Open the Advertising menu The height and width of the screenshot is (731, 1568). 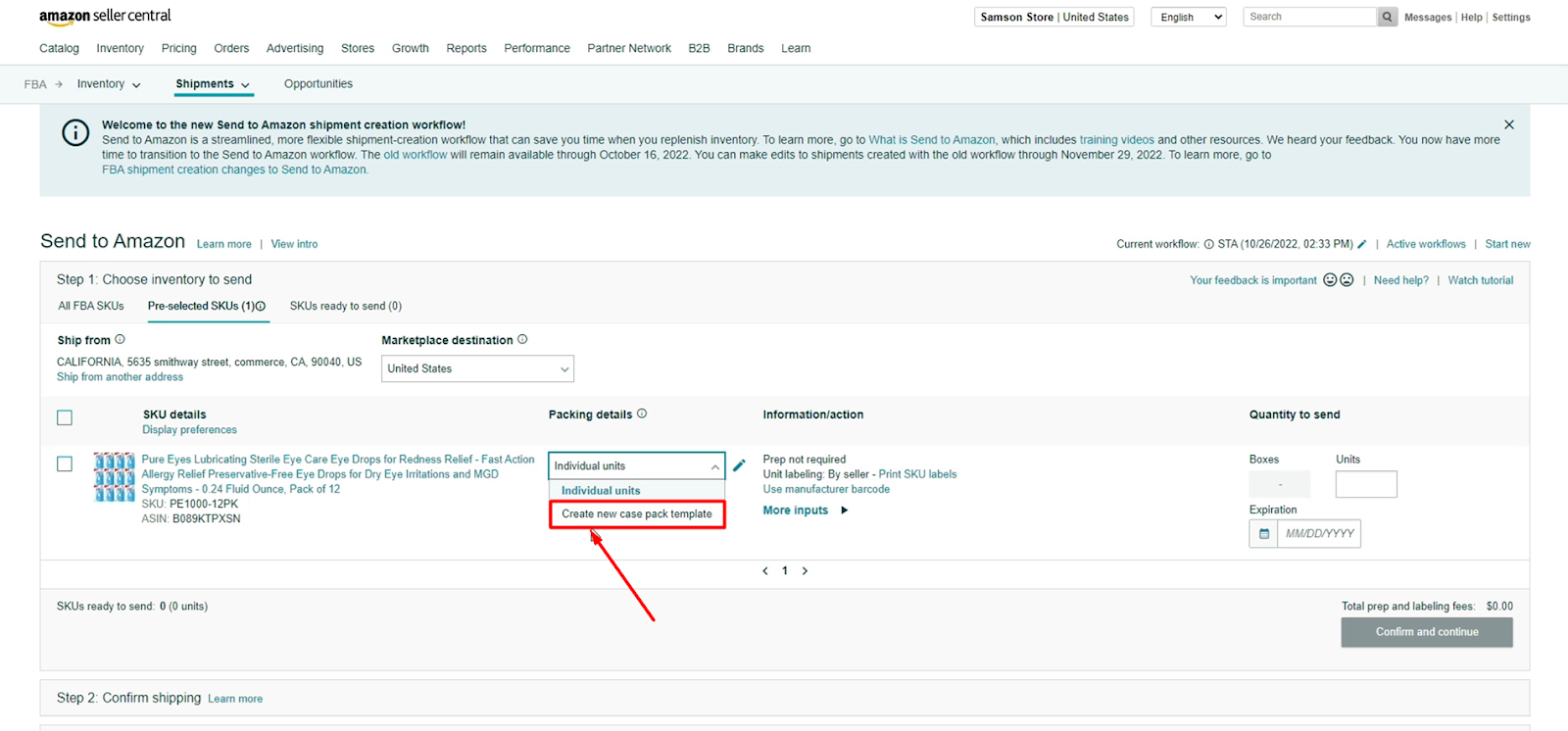coord(295,48)
